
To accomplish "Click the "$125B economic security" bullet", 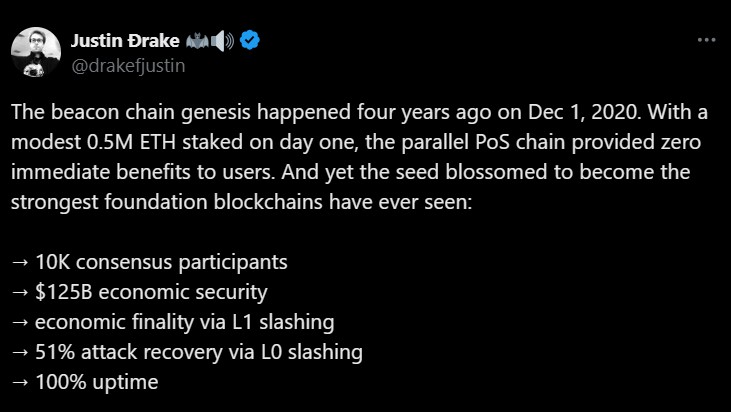I will click(x=150, y=294).
